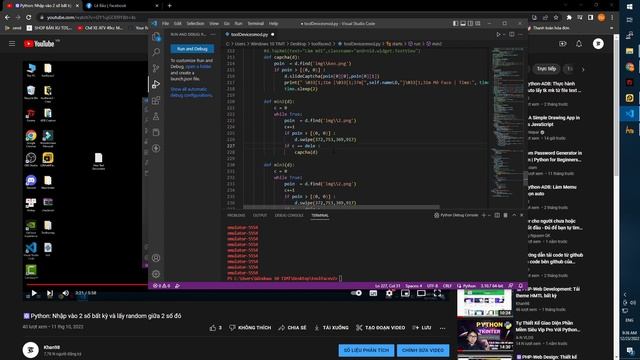Click the 'open a folder' link

tap(198, 67)
